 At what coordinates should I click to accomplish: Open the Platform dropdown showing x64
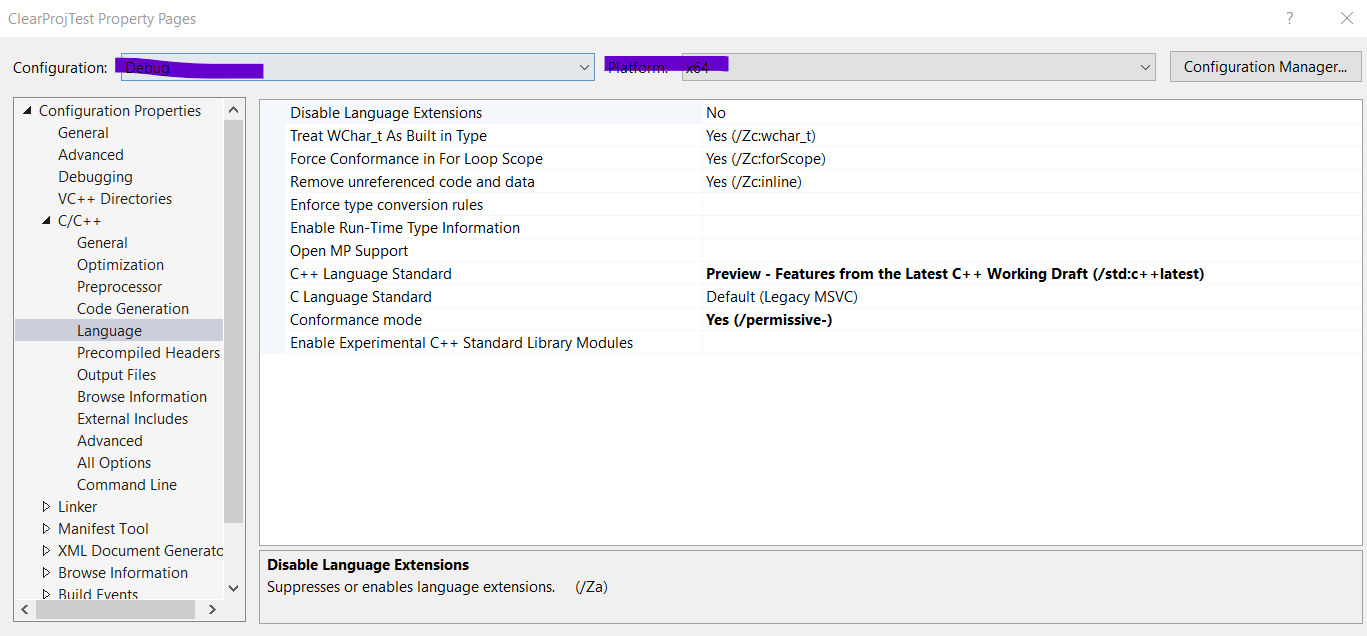pos(1145,67)
